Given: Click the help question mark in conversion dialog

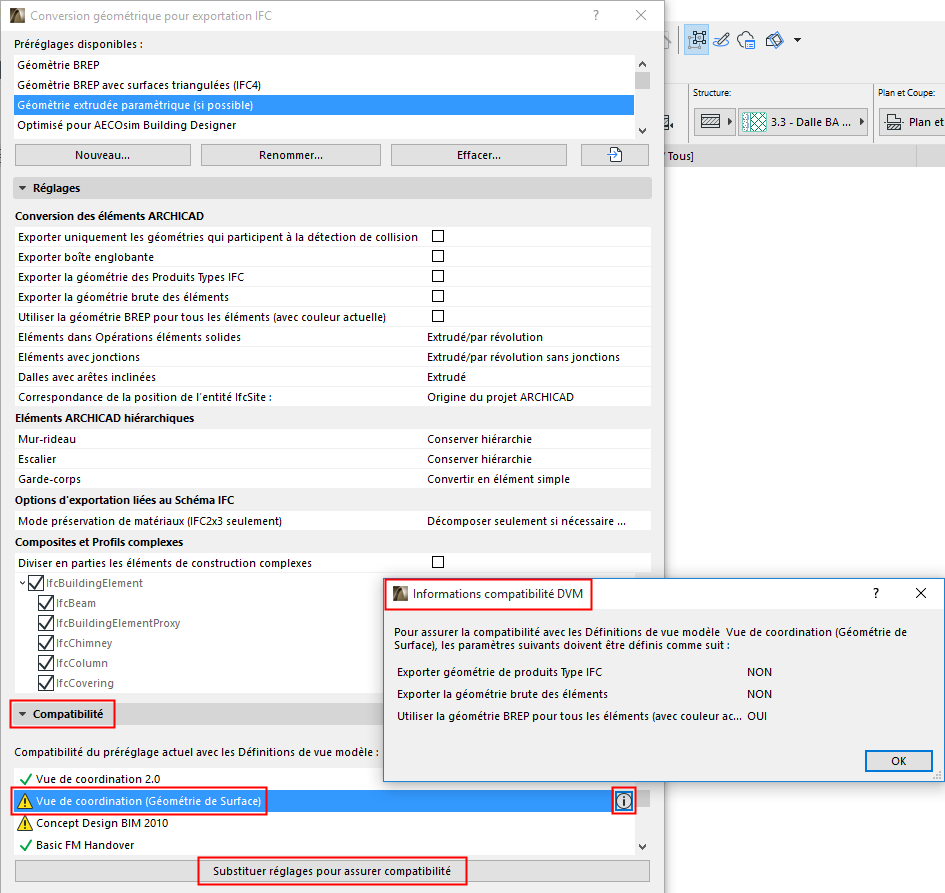Looking at the screenshot, I should point(596,16).
